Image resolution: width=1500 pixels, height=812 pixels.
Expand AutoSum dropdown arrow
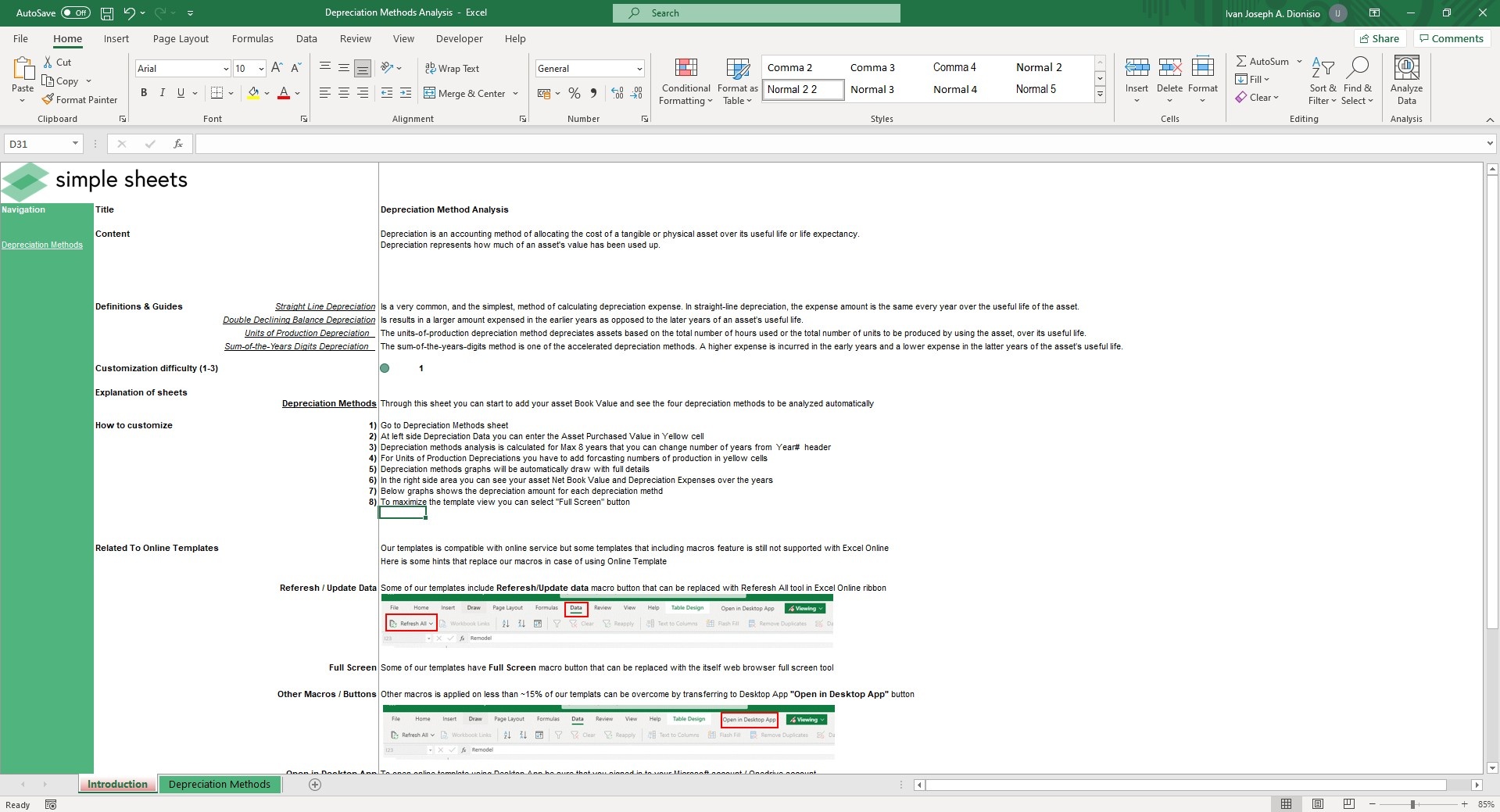(x=1299, y=62)
